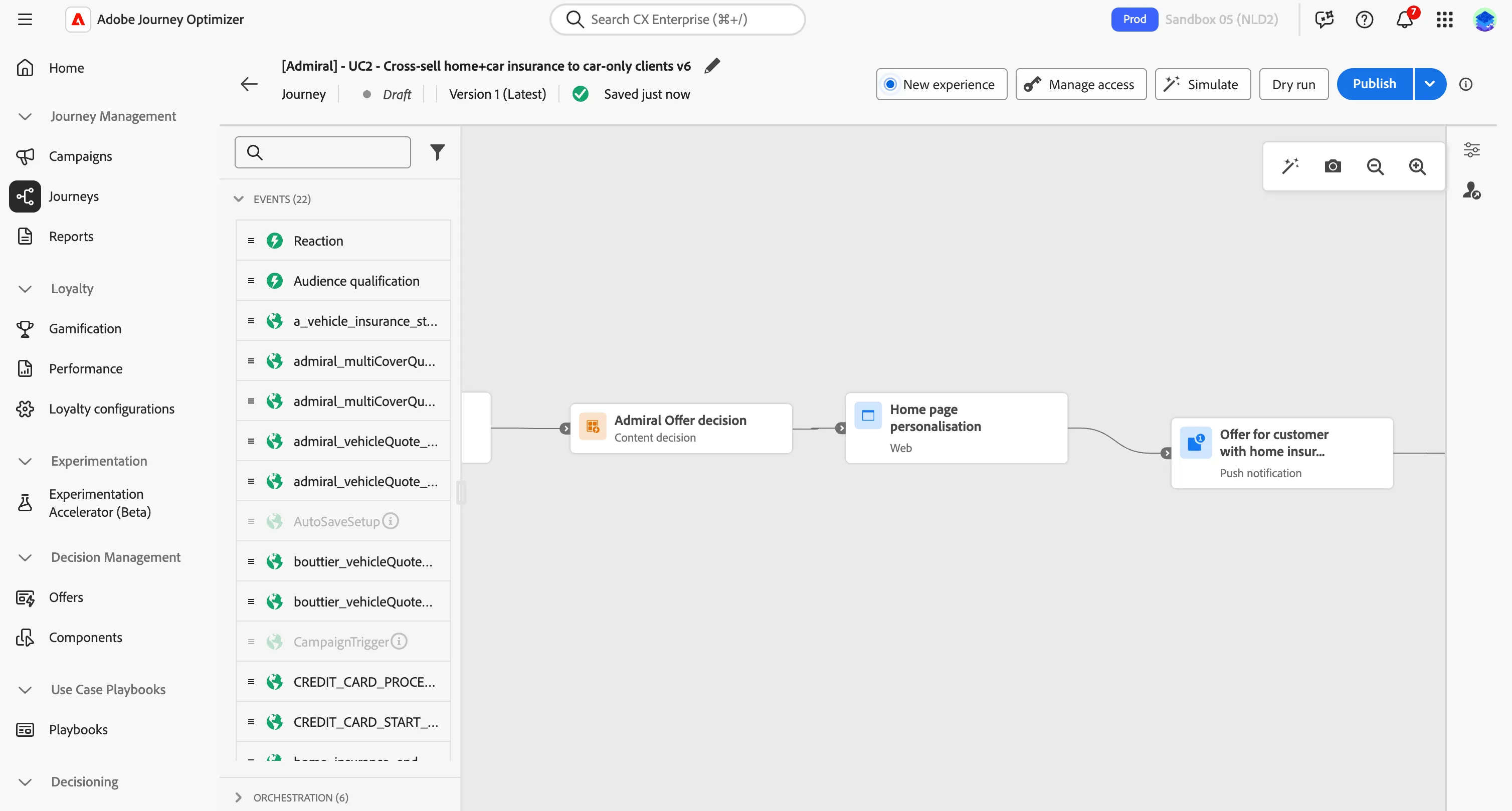Expand the ORCHESTRATION (6) section
Viewport: 1512px width, 811px height.
click(x=238, y=797)
